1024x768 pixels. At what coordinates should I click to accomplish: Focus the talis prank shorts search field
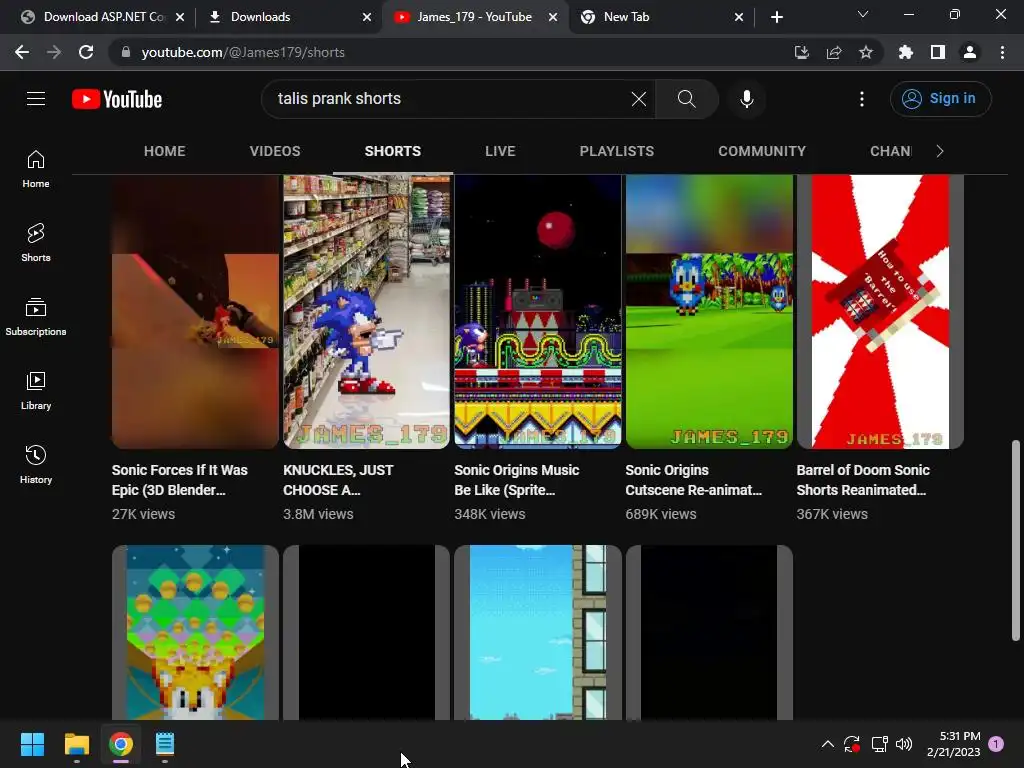(449, 99)
